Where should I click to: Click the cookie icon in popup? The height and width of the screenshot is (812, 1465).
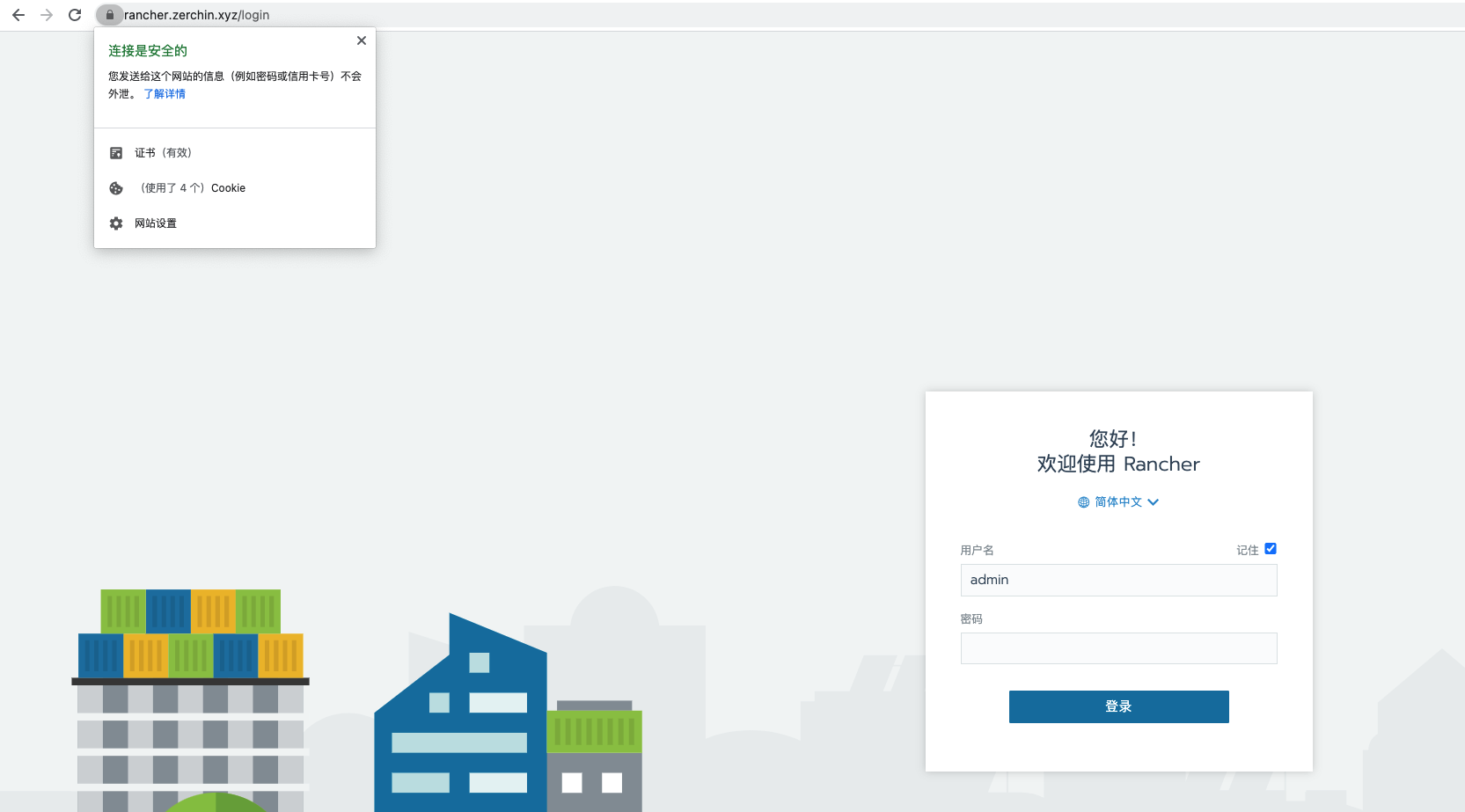116,188
